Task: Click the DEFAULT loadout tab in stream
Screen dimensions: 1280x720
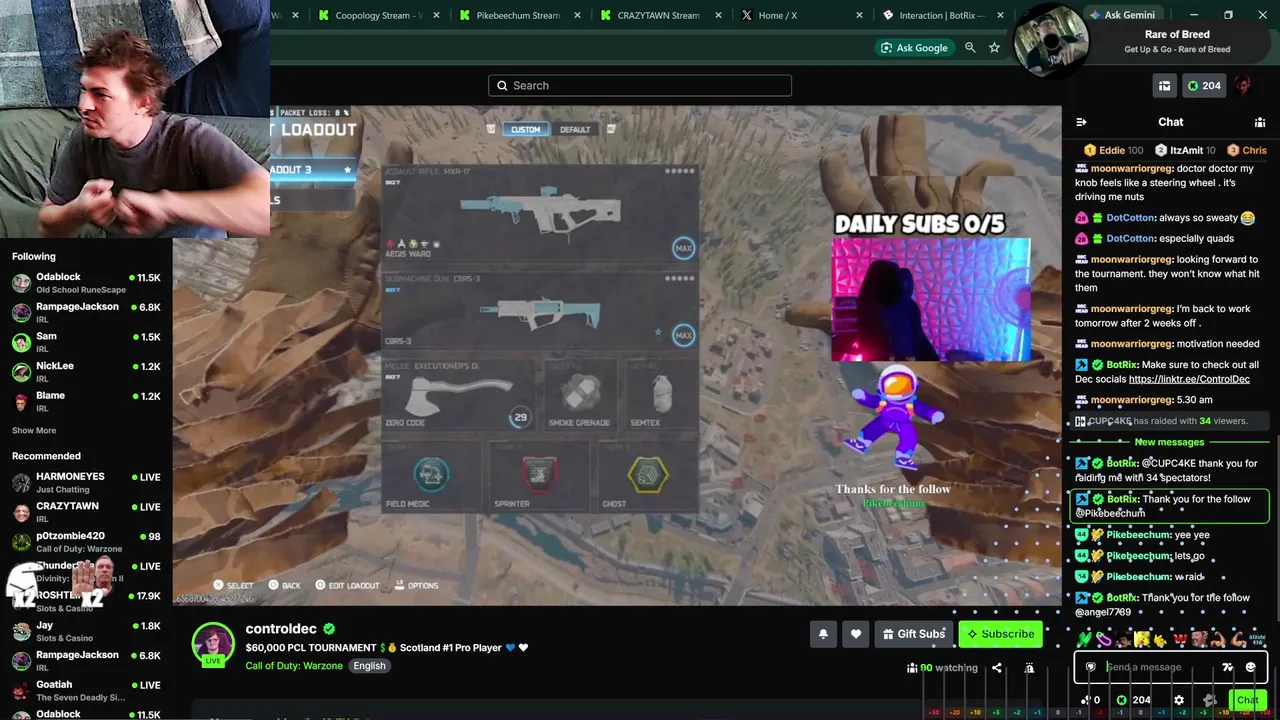Action: pyautogui.click(x=575, y=129)
